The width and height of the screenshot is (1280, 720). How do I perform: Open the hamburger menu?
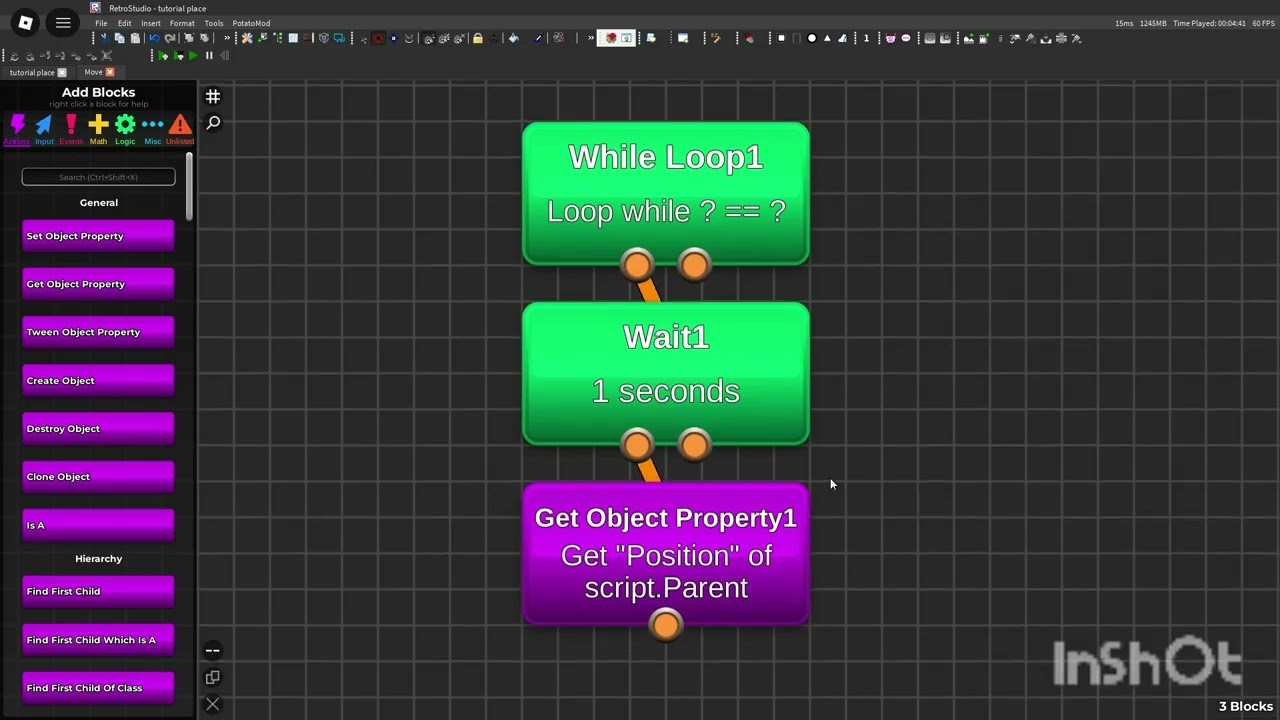pos(63,22)
